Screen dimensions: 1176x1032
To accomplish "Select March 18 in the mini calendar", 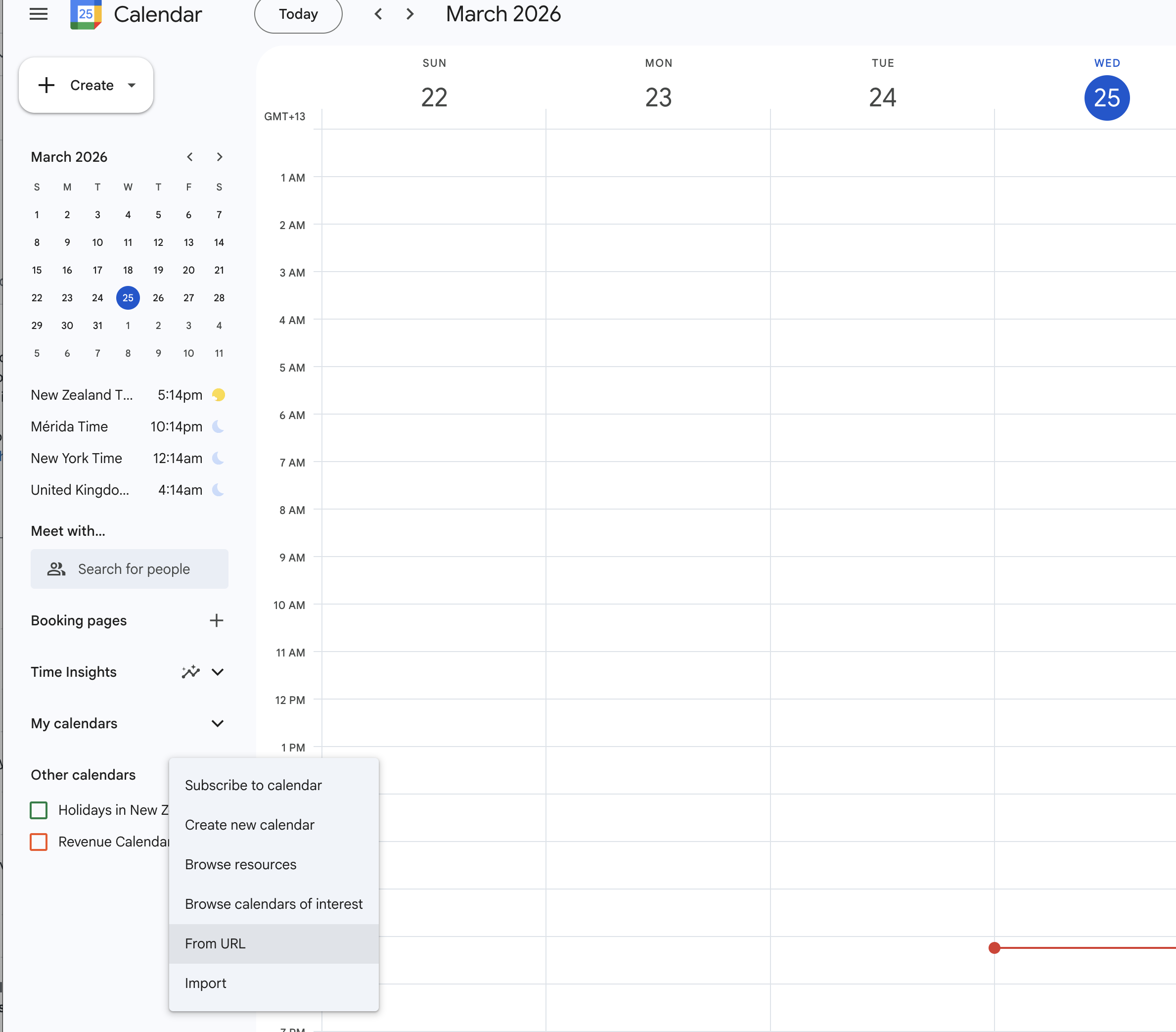I will (128, 270).
